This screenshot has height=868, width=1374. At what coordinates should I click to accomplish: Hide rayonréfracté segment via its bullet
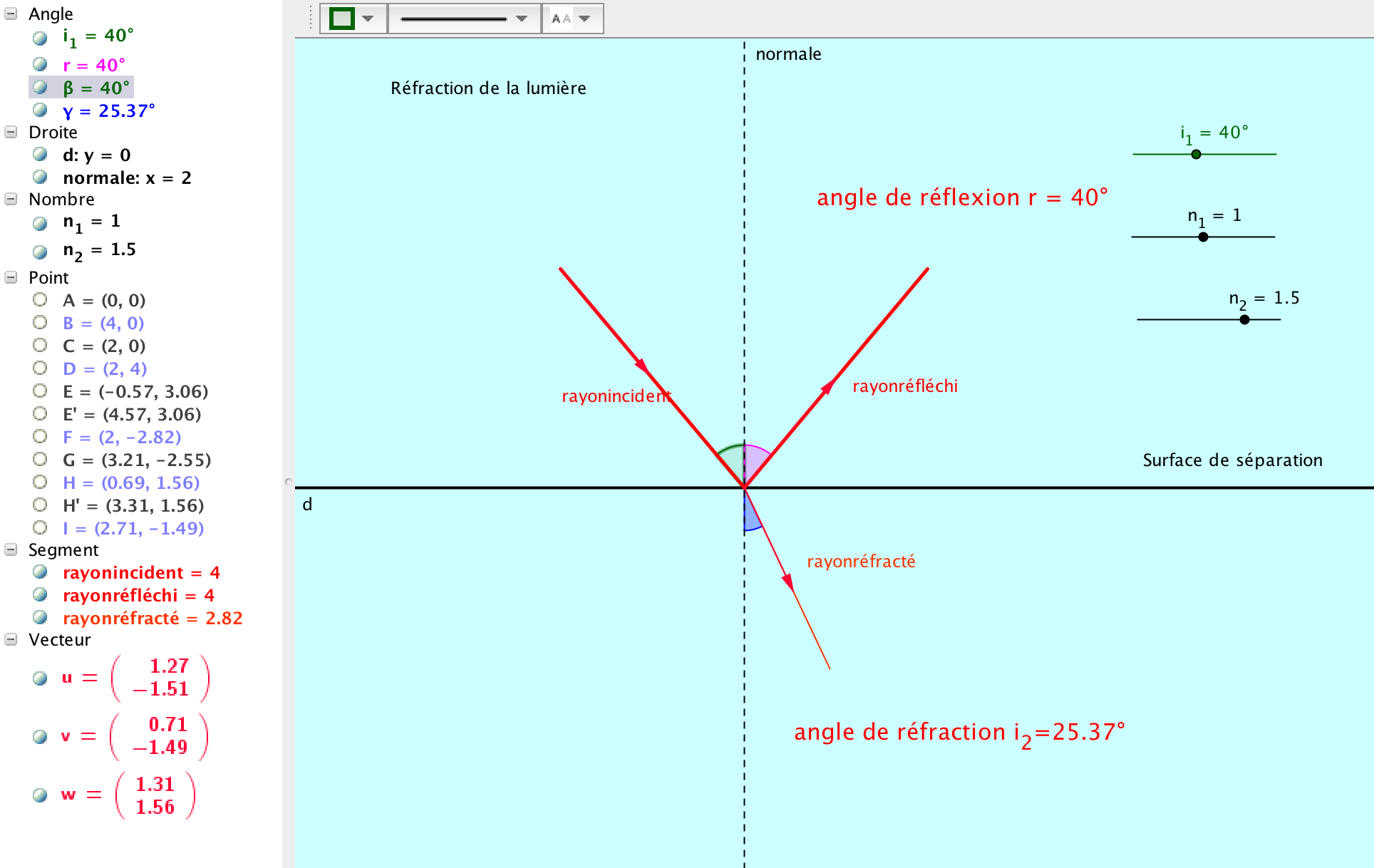point(40,618)
